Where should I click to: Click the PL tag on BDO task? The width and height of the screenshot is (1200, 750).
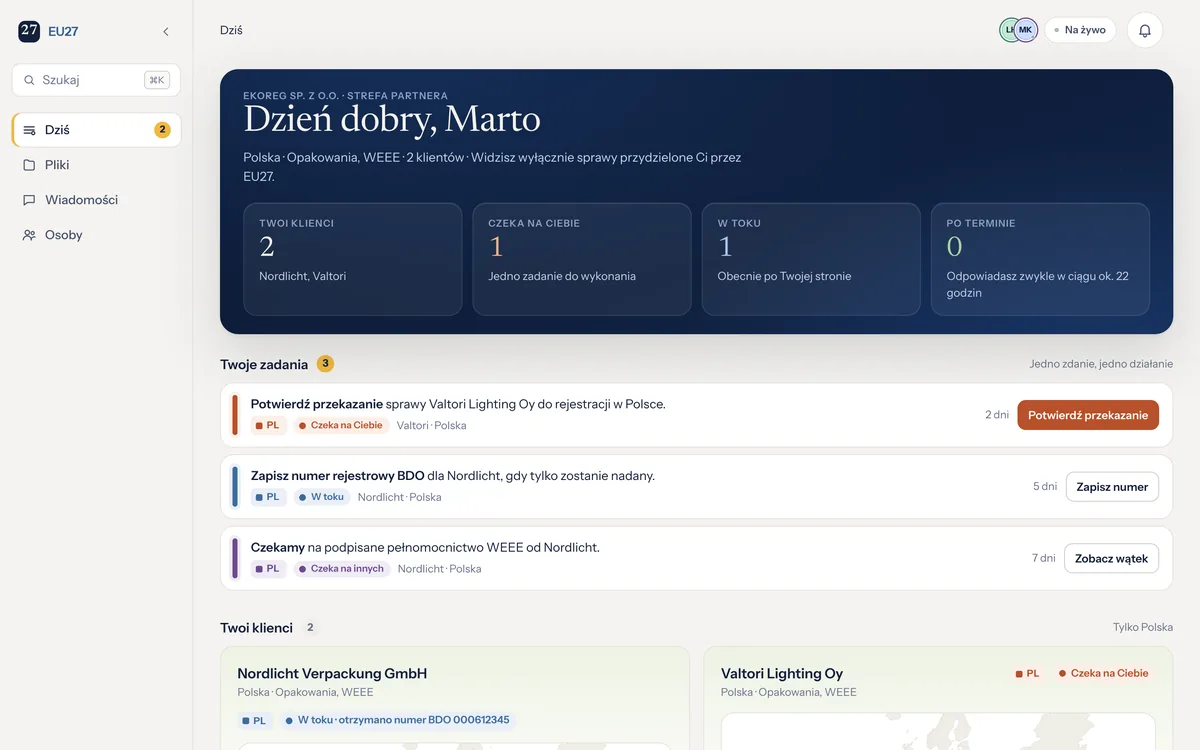268,497
